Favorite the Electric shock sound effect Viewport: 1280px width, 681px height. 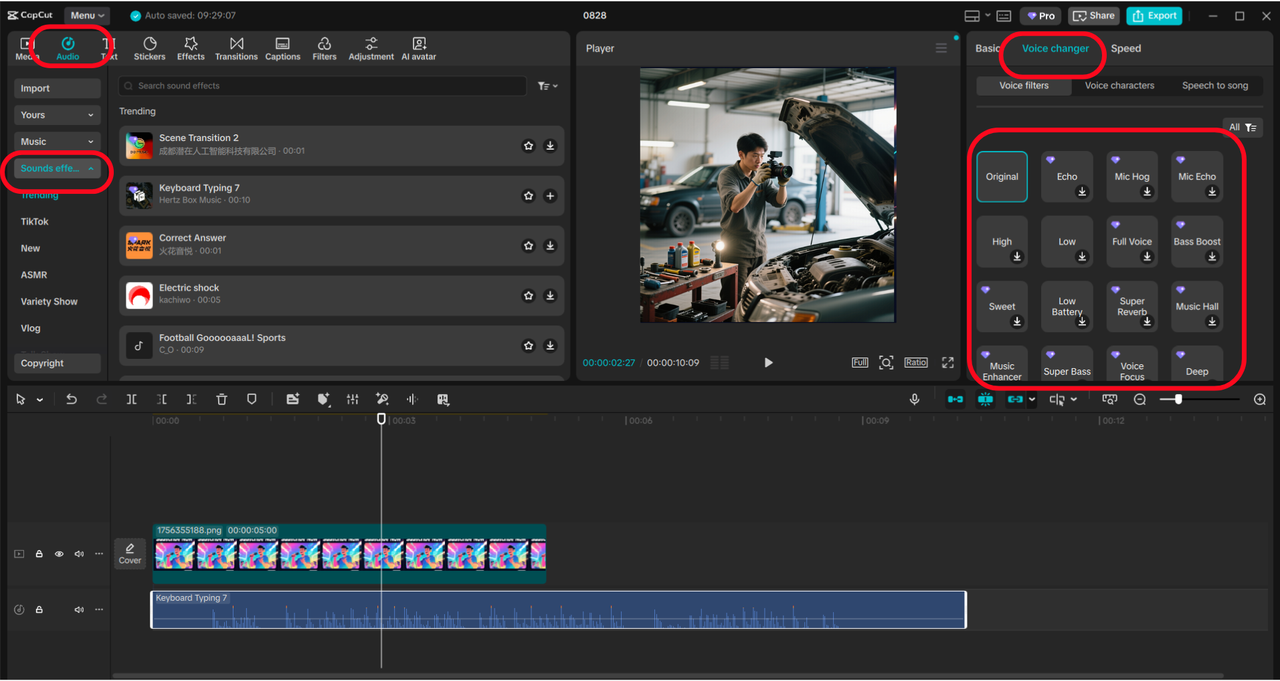click(528, 296)
